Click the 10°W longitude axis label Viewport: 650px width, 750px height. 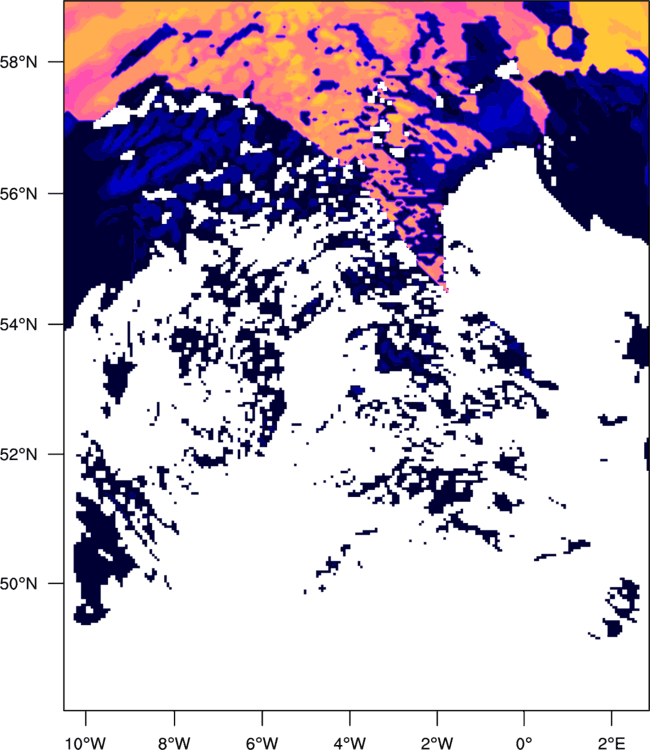[x=86, y=743]
